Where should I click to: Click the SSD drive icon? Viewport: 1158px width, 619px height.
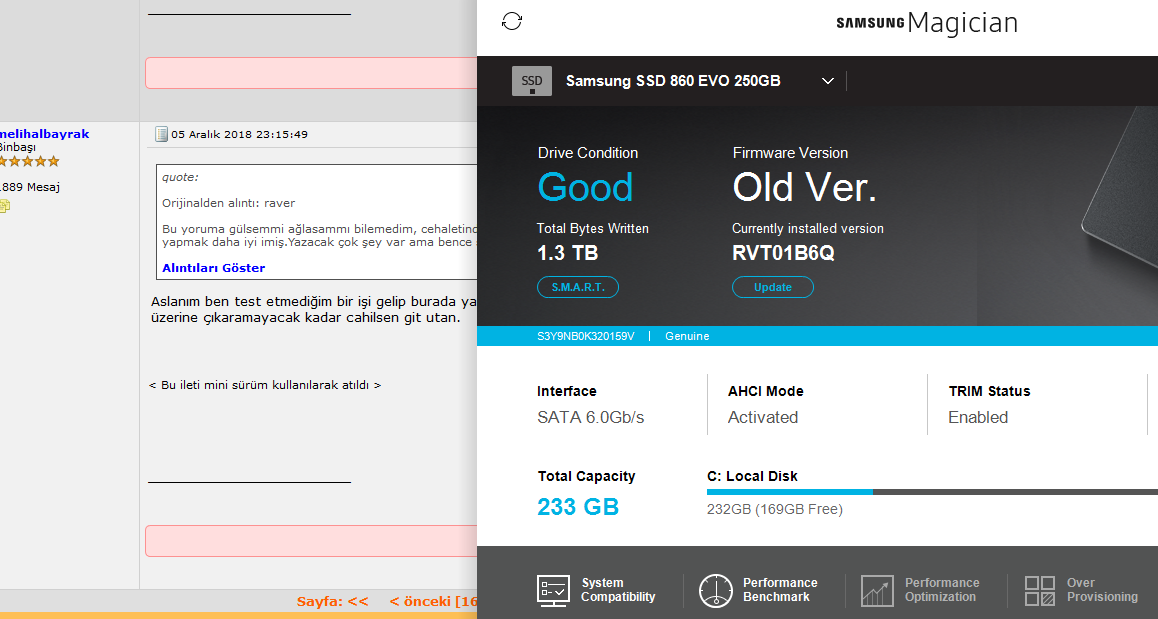tap(532, 81)
